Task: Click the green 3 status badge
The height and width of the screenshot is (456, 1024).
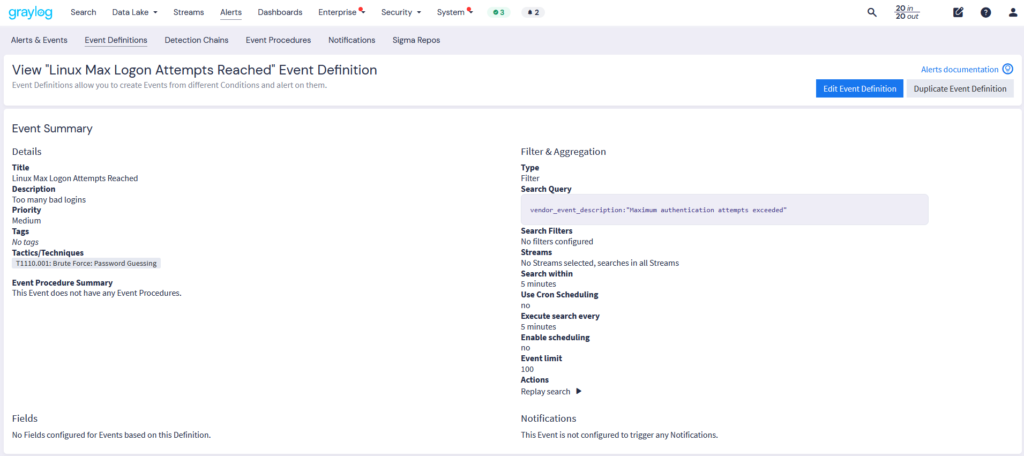Action: [499, 12]
